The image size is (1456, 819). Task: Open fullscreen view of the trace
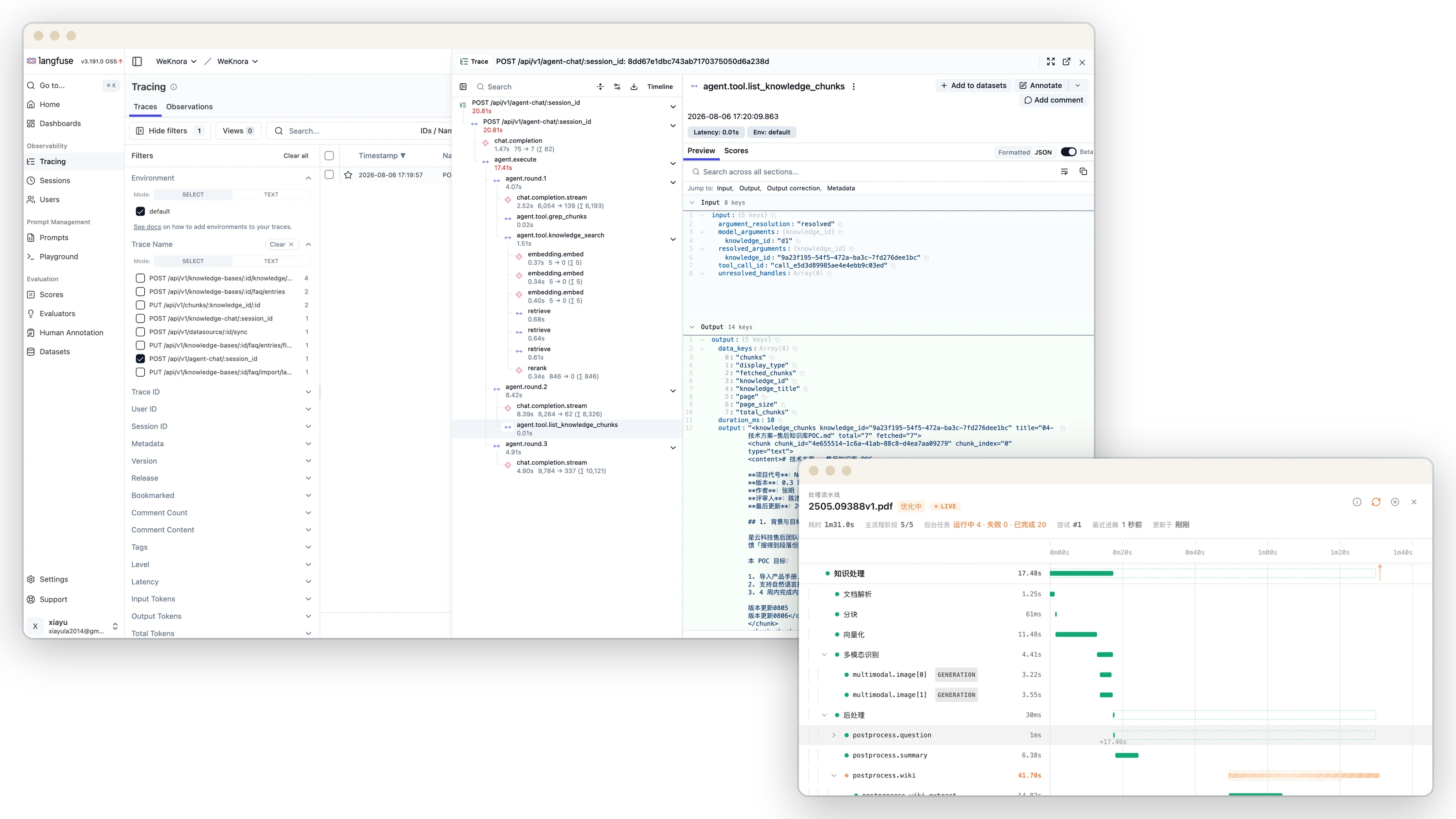1051,61
